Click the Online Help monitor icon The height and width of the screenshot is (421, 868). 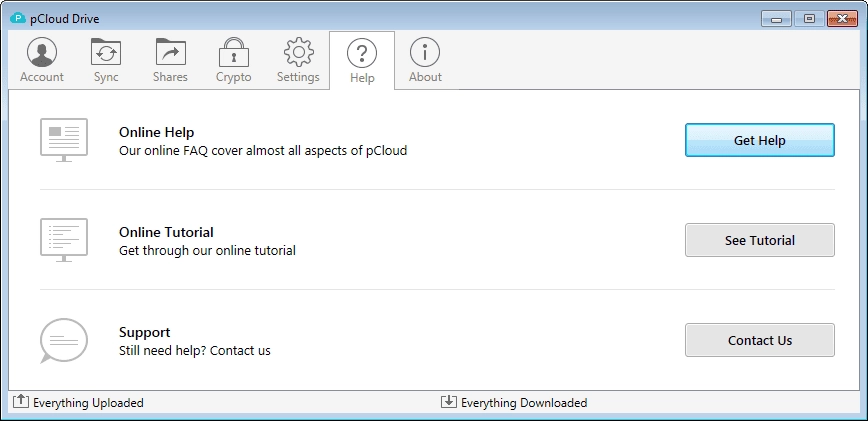point(64,140)
